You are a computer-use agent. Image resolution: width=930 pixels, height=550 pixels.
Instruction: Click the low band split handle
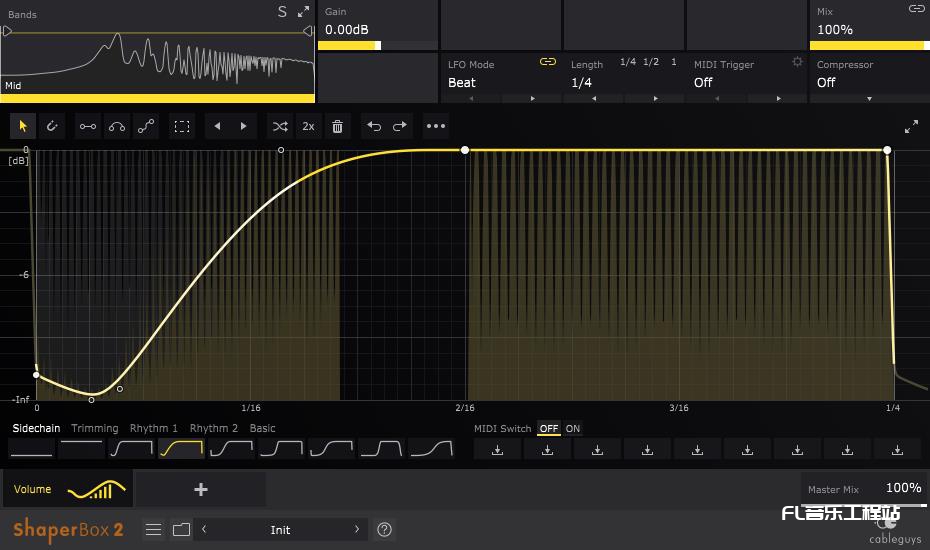pos(7,31)
